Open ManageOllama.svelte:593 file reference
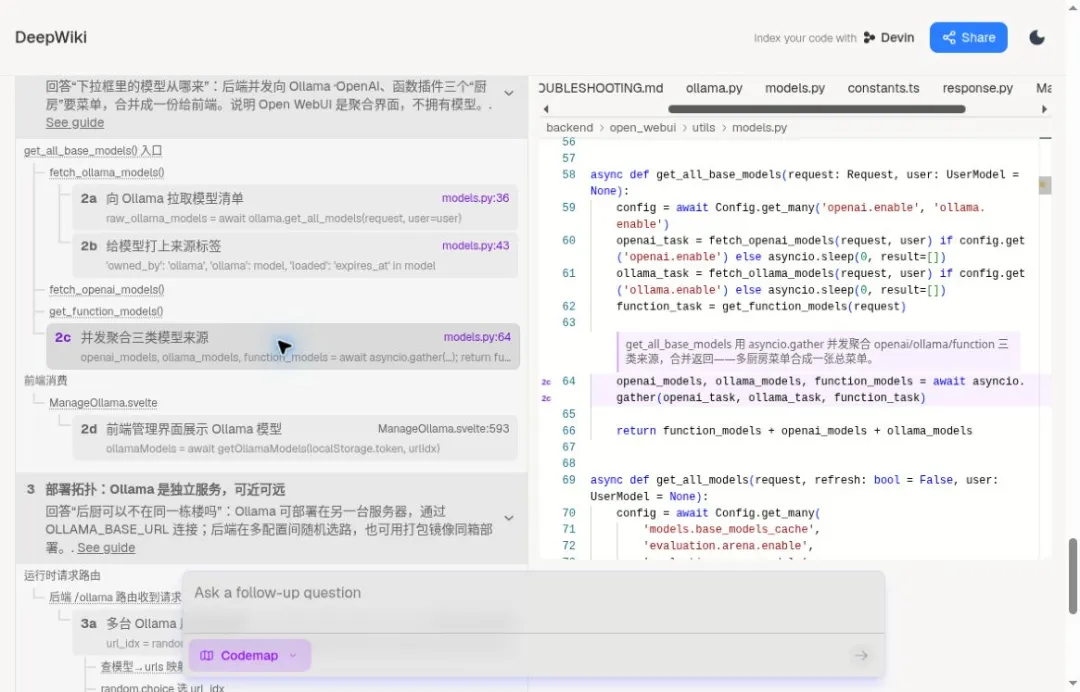 click(444, 429)
